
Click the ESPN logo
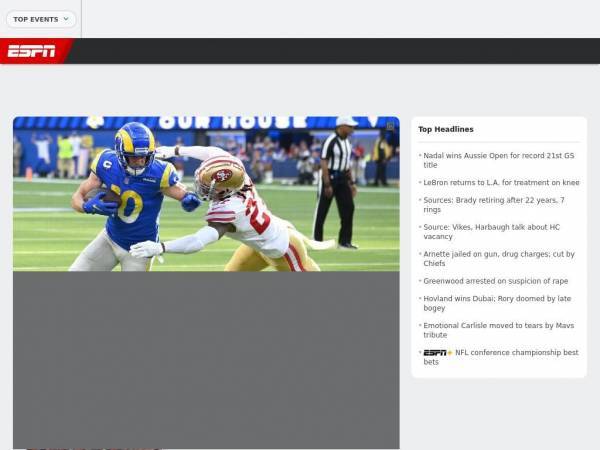point(31,51)
